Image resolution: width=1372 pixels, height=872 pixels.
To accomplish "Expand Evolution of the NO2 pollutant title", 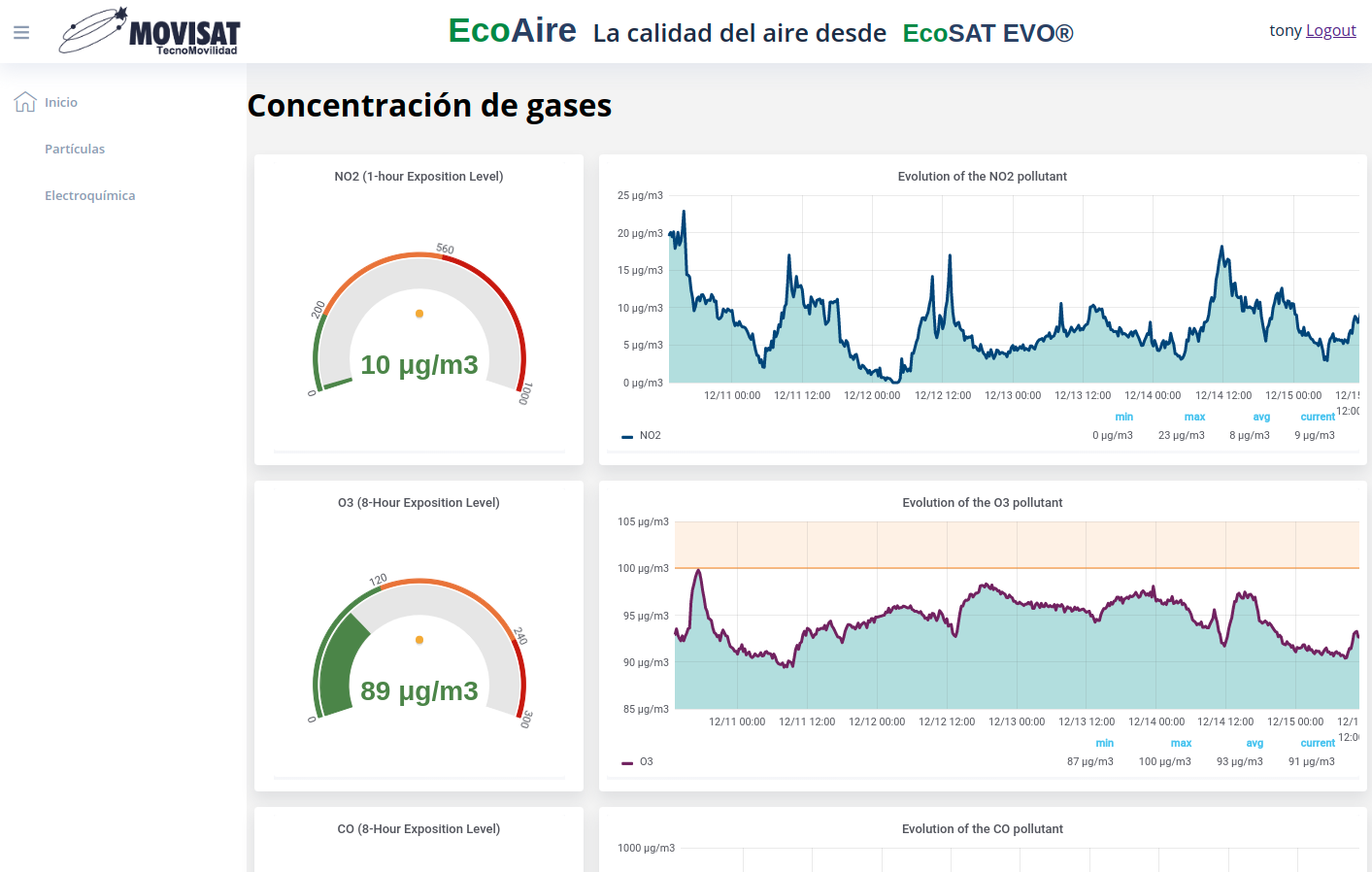I will (982, 177).
